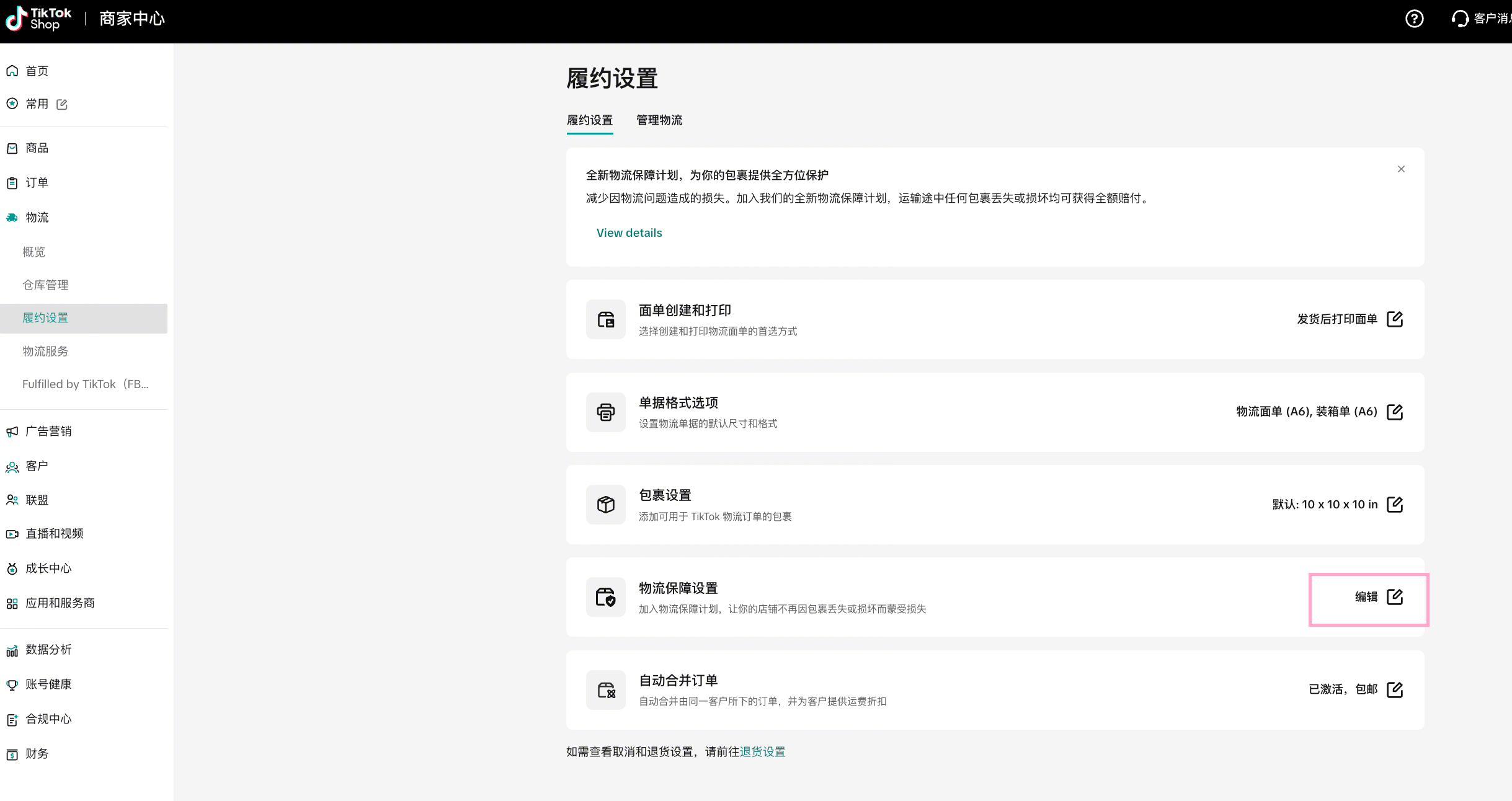Go to 退货设置 link

point(762,752)
